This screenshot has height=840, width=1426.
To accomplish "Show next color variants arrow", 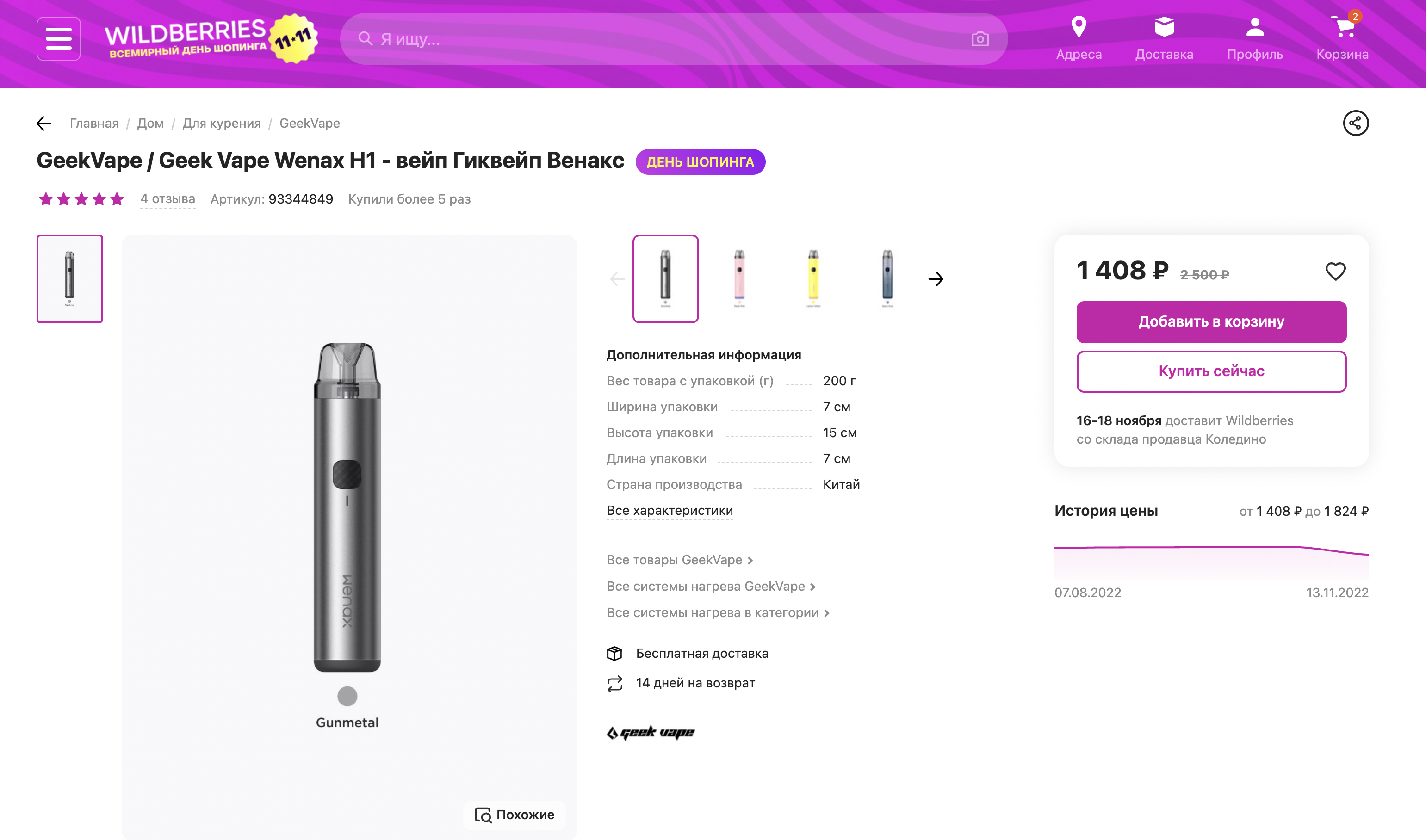I will point(935,278).
